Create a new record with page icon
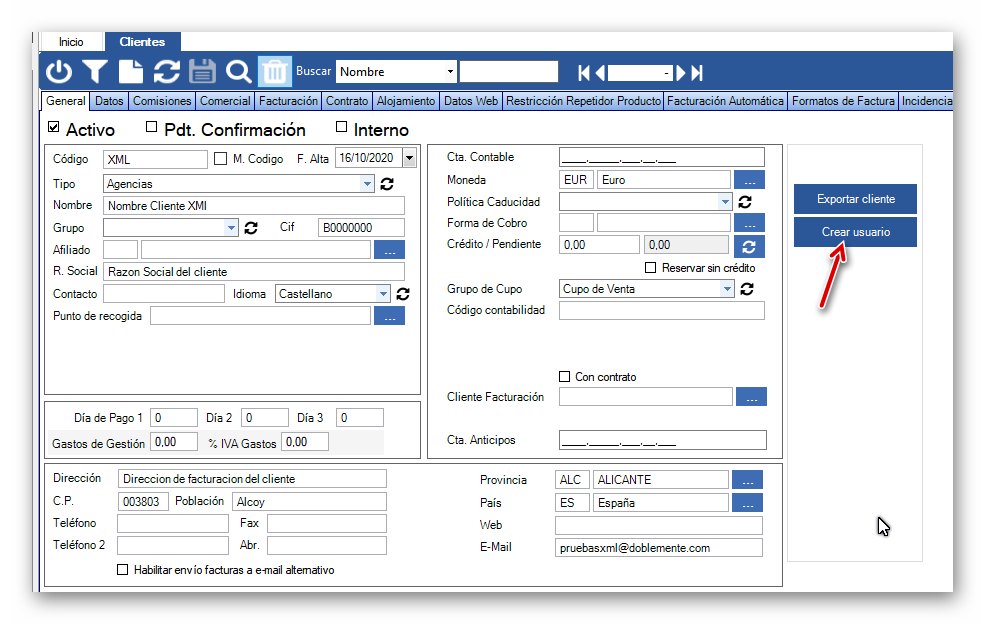 [131, 71]
